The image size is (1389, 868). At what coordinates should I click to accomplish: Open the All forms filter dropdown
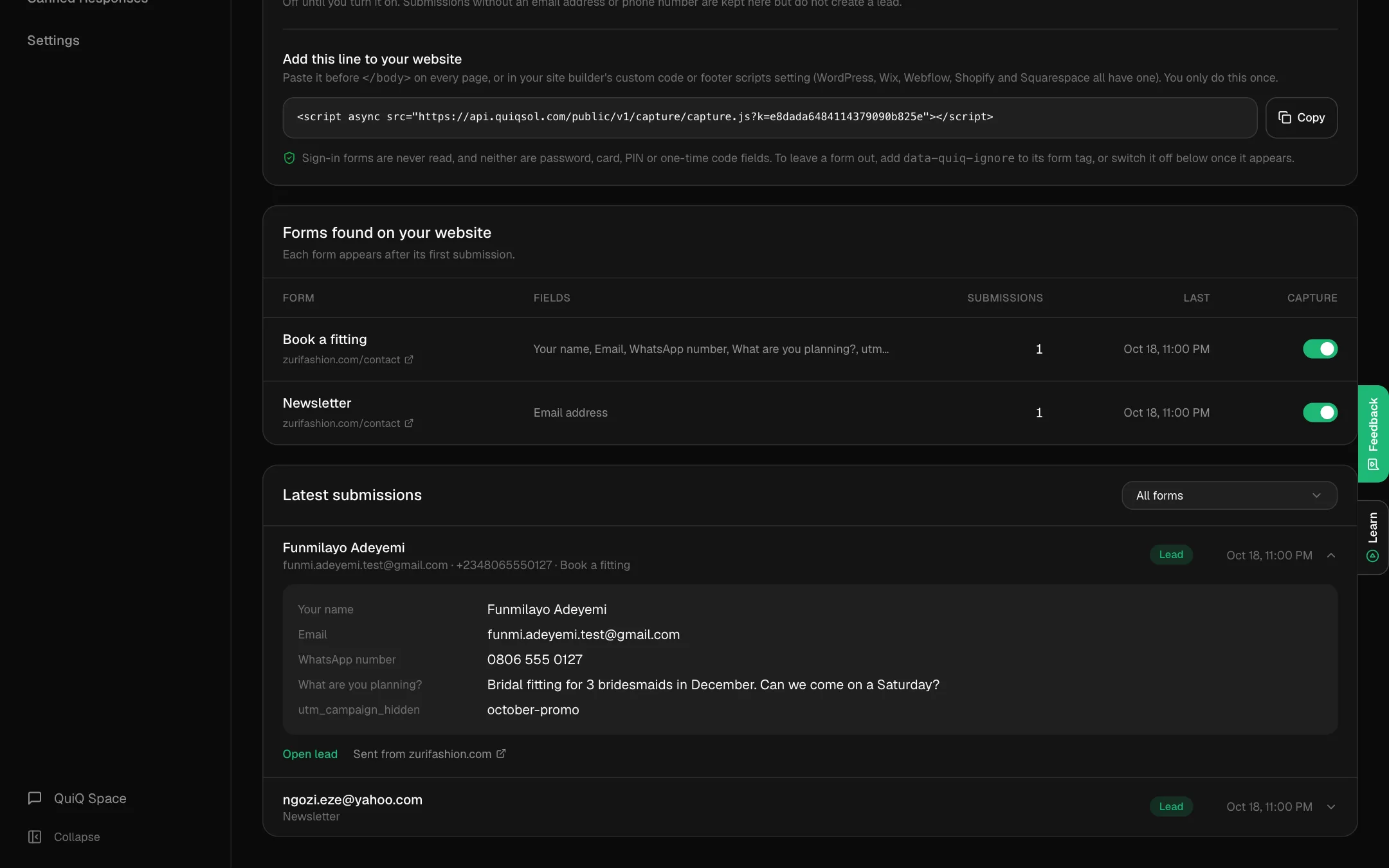pos(1229,495)
